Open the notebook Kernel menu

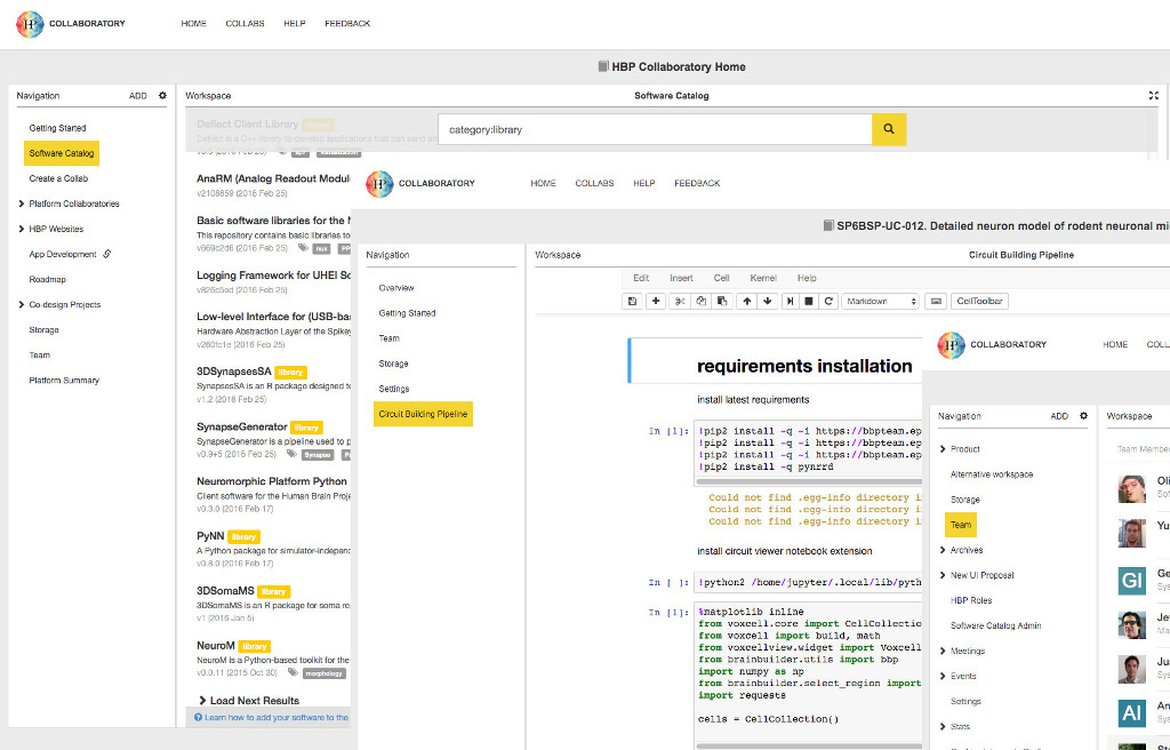(x=763, y=278)
